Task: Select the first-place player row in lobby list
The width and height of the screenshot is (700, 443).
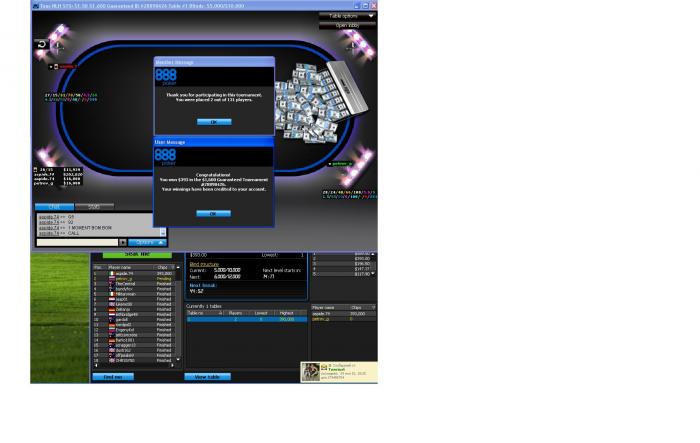Action: [x=133, y=273]
